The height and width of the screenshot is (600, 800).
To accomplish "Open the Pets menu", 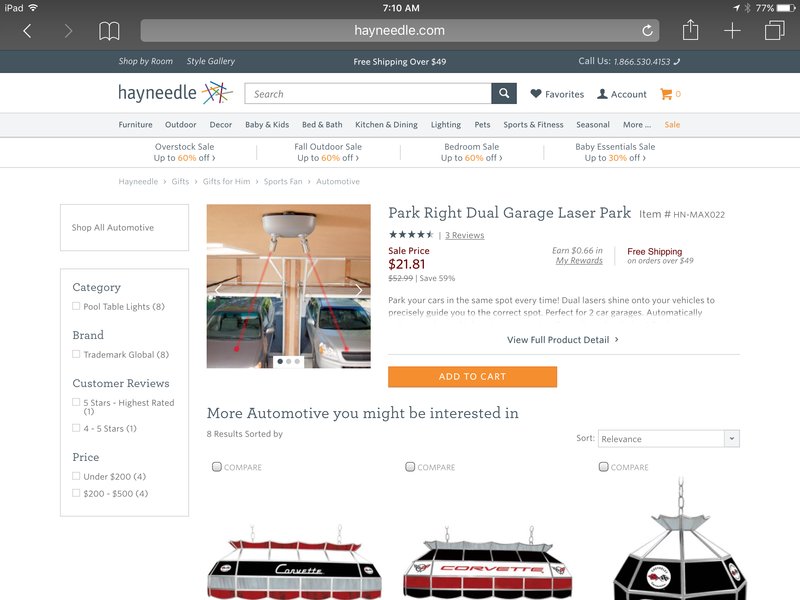I will pos(482,124).
